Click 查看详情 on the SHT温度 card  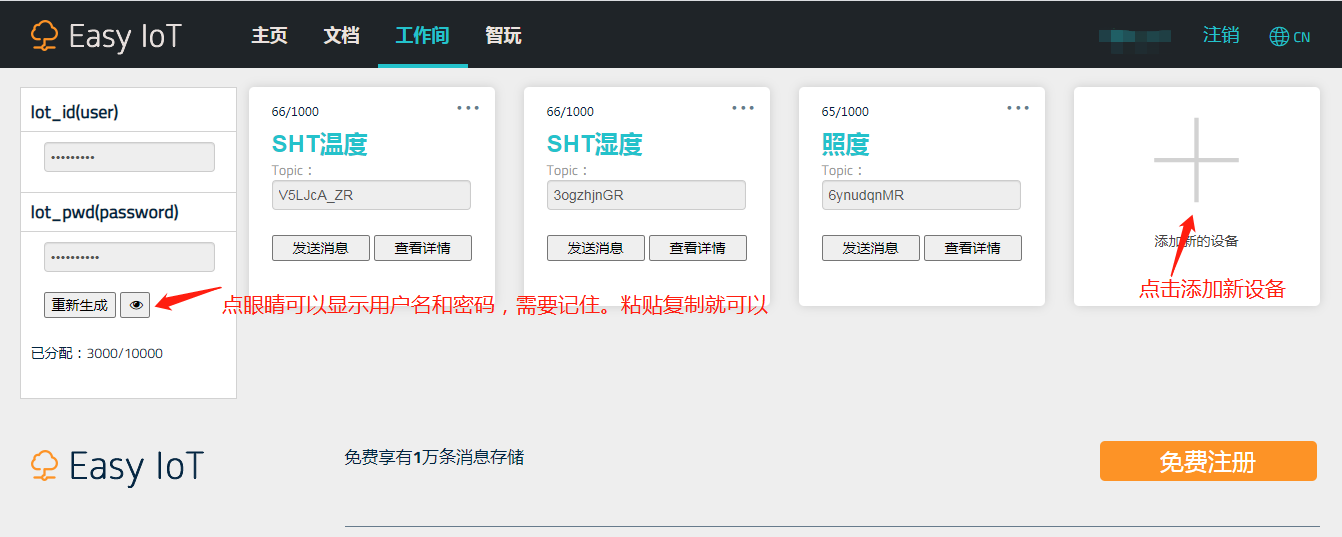pyautogui.click(x=423, y=248)
